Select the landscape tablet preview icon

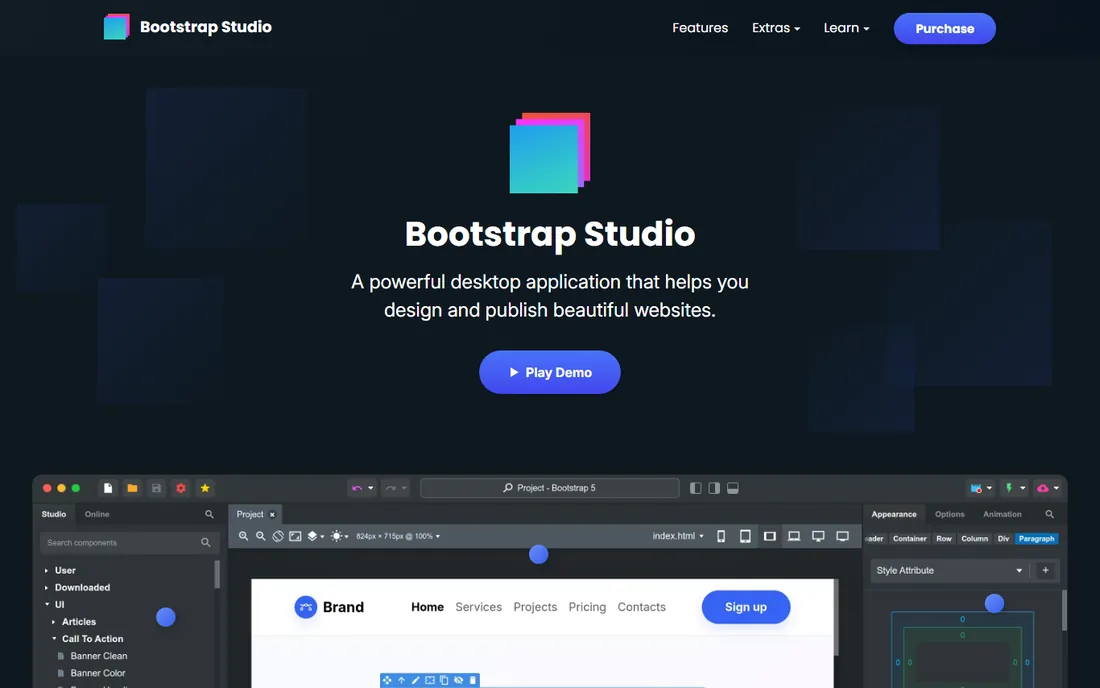pos(770,536)
